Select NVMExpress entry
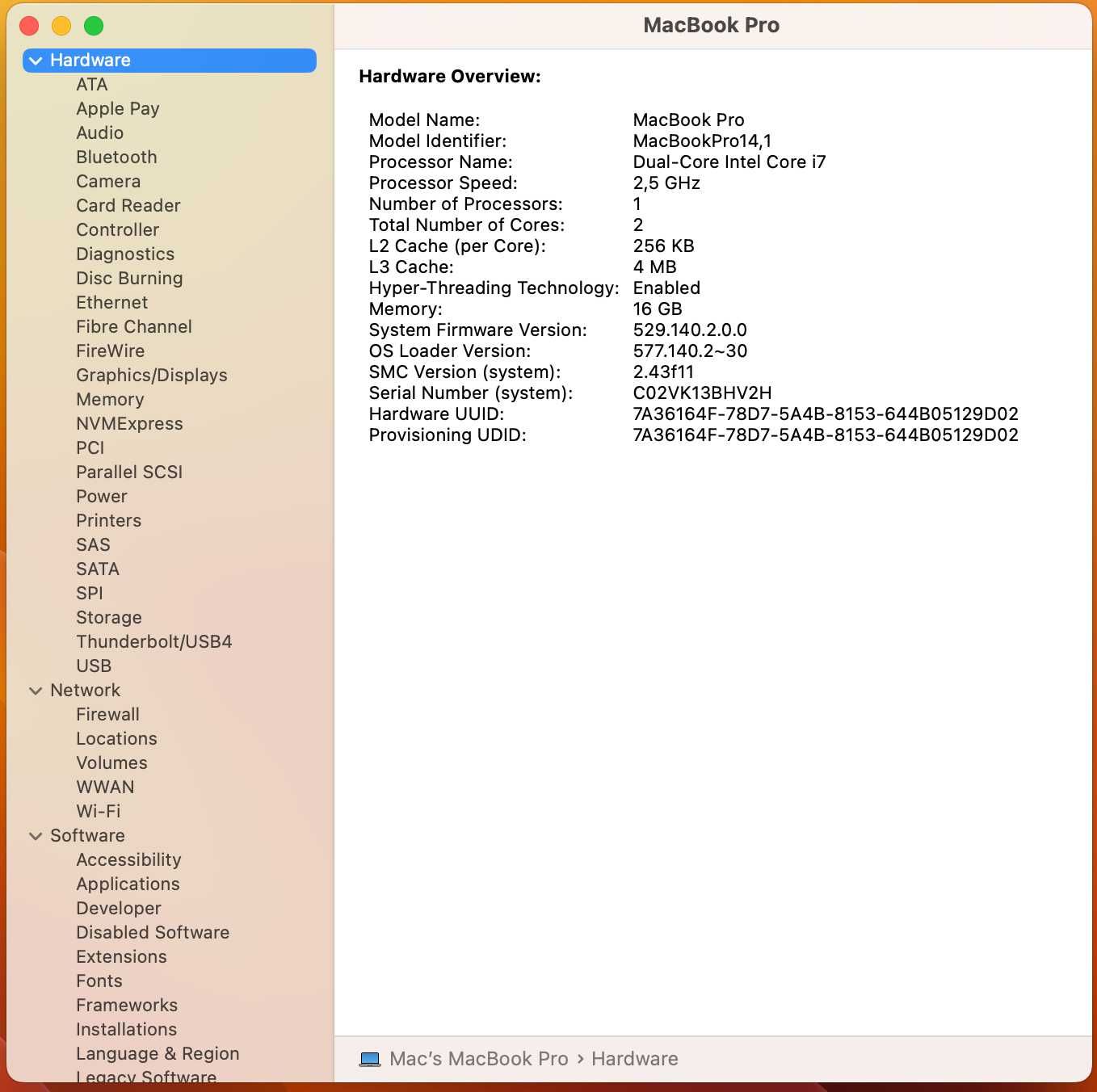 coord(129,424)
